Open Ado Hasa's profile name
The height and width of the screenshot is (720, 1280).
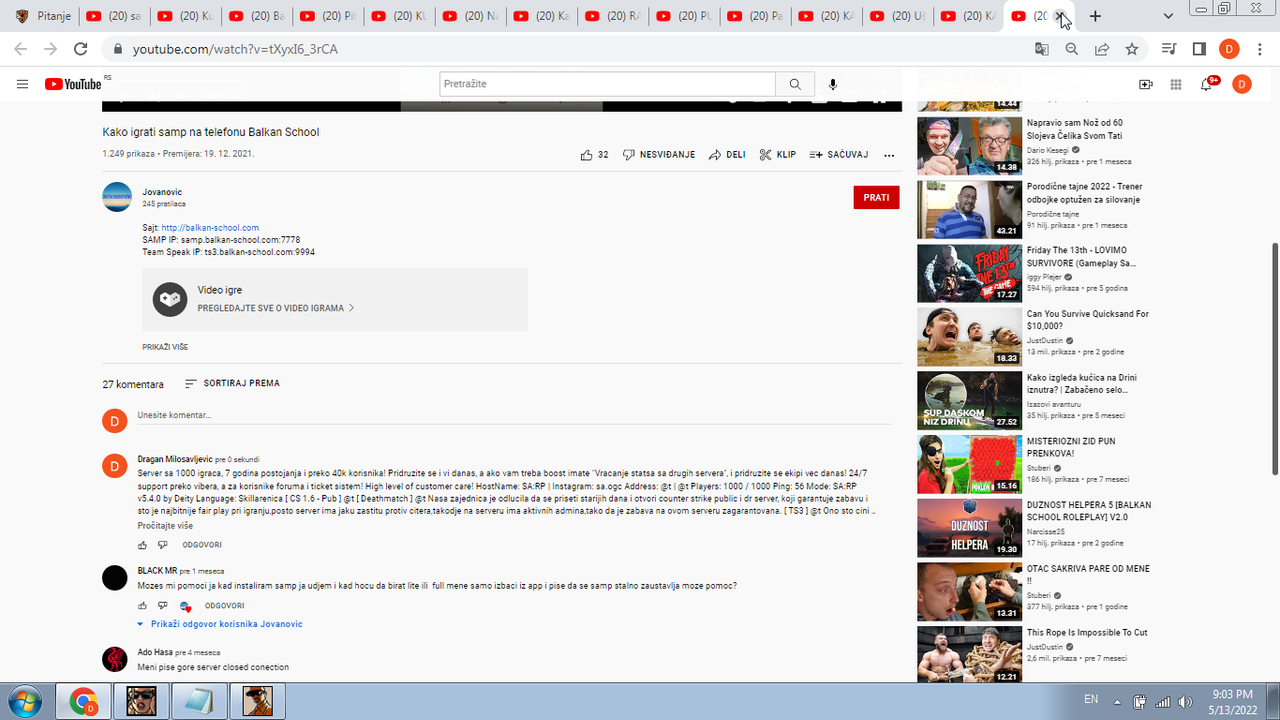[155, 652]
